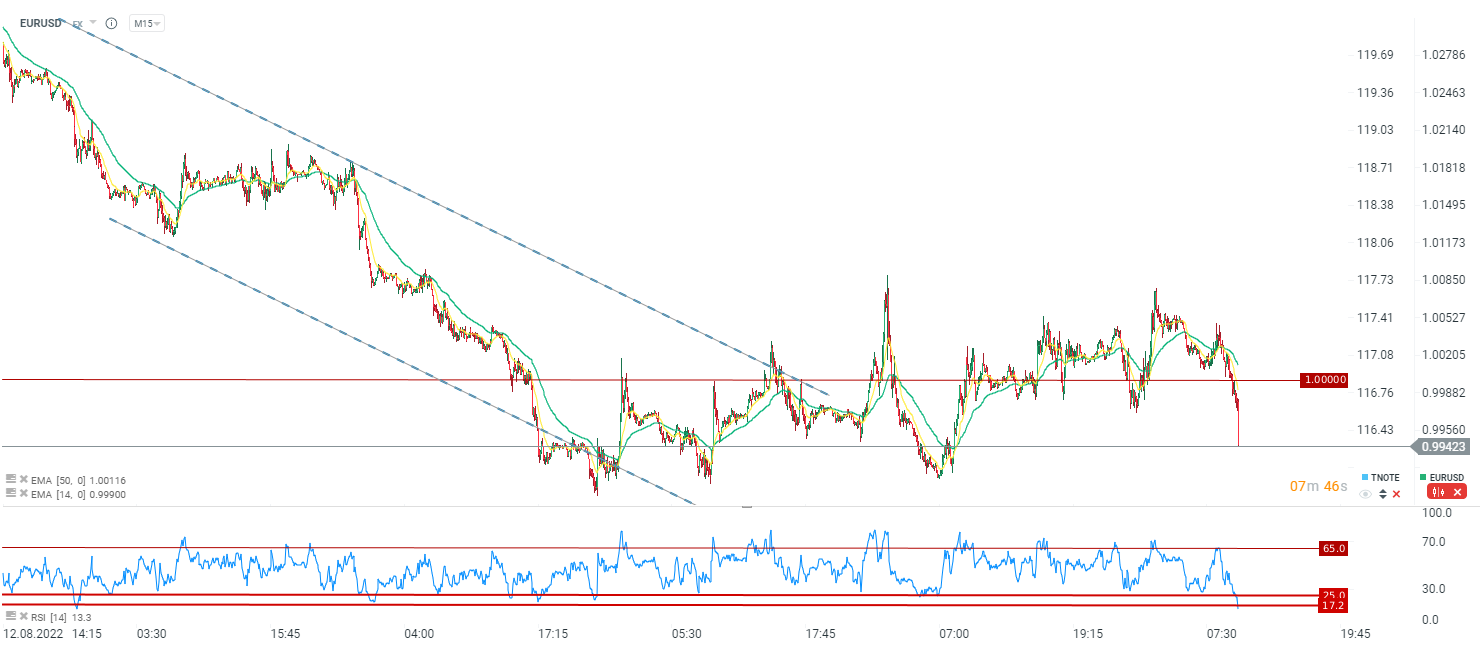
Task: Select the RSI 65.0 level label
Action: (x=1334, y=548)
